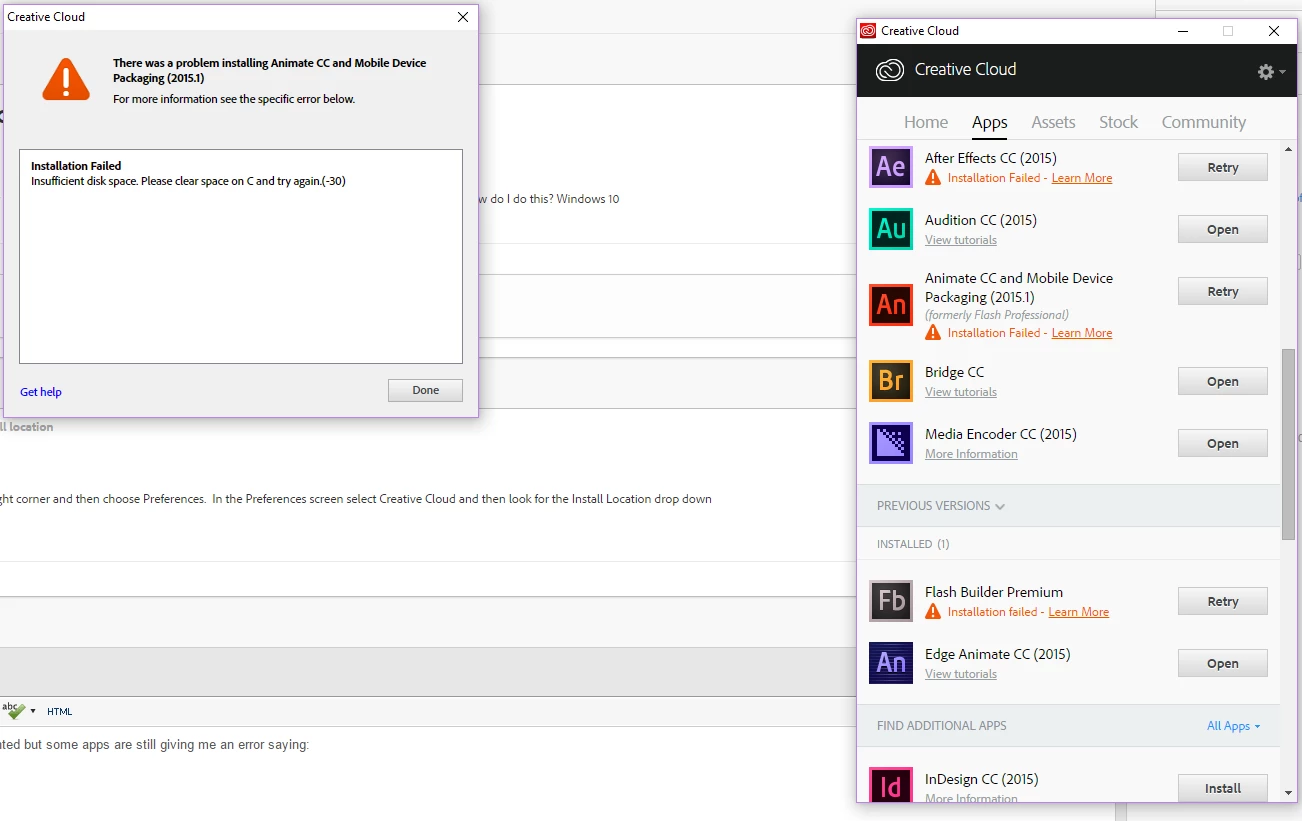Click the InDesign CC app icon
The height and width of the screenshot is (821, 1302).
coord(890,785)
